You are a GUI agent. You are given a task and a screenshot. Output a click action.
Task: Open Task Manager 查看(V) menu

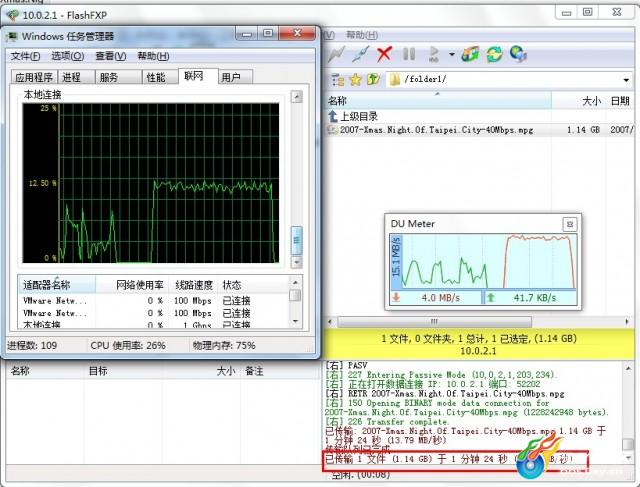[110, 56]
